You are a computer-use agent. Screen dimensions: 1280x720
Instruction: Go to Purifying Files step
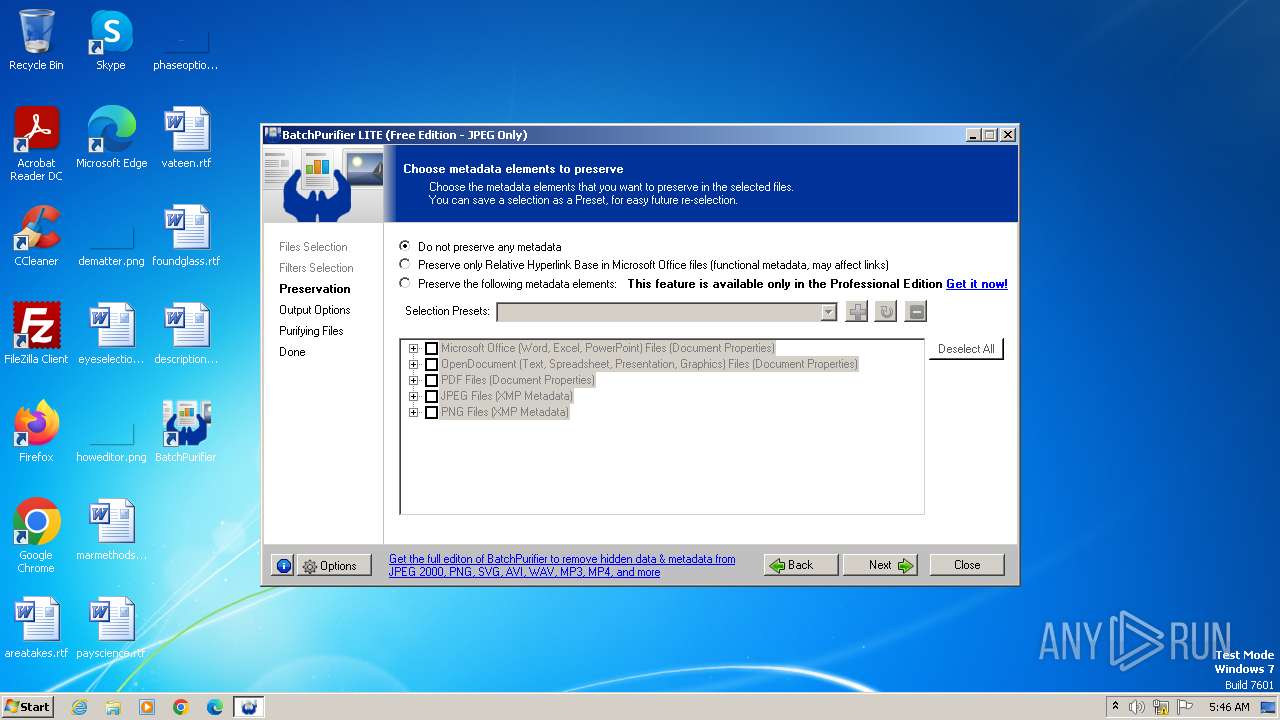point(311,331)
